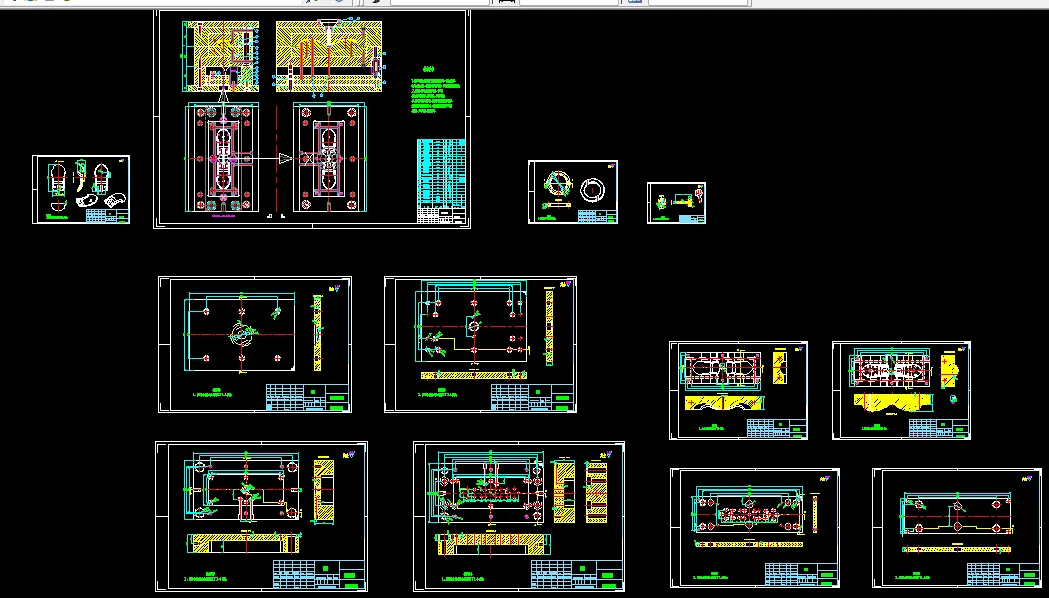The image size is (1049, 598).
Task: Select the green technical notes in assembly sheet
Action: point(435,92)
